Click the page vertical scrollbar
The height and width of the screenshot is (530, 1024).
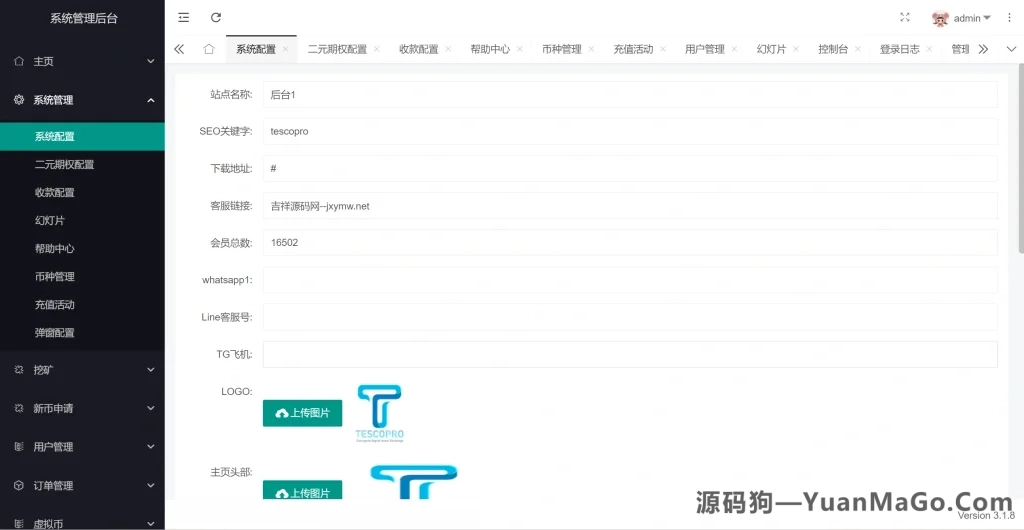(x=1021, y=158)
